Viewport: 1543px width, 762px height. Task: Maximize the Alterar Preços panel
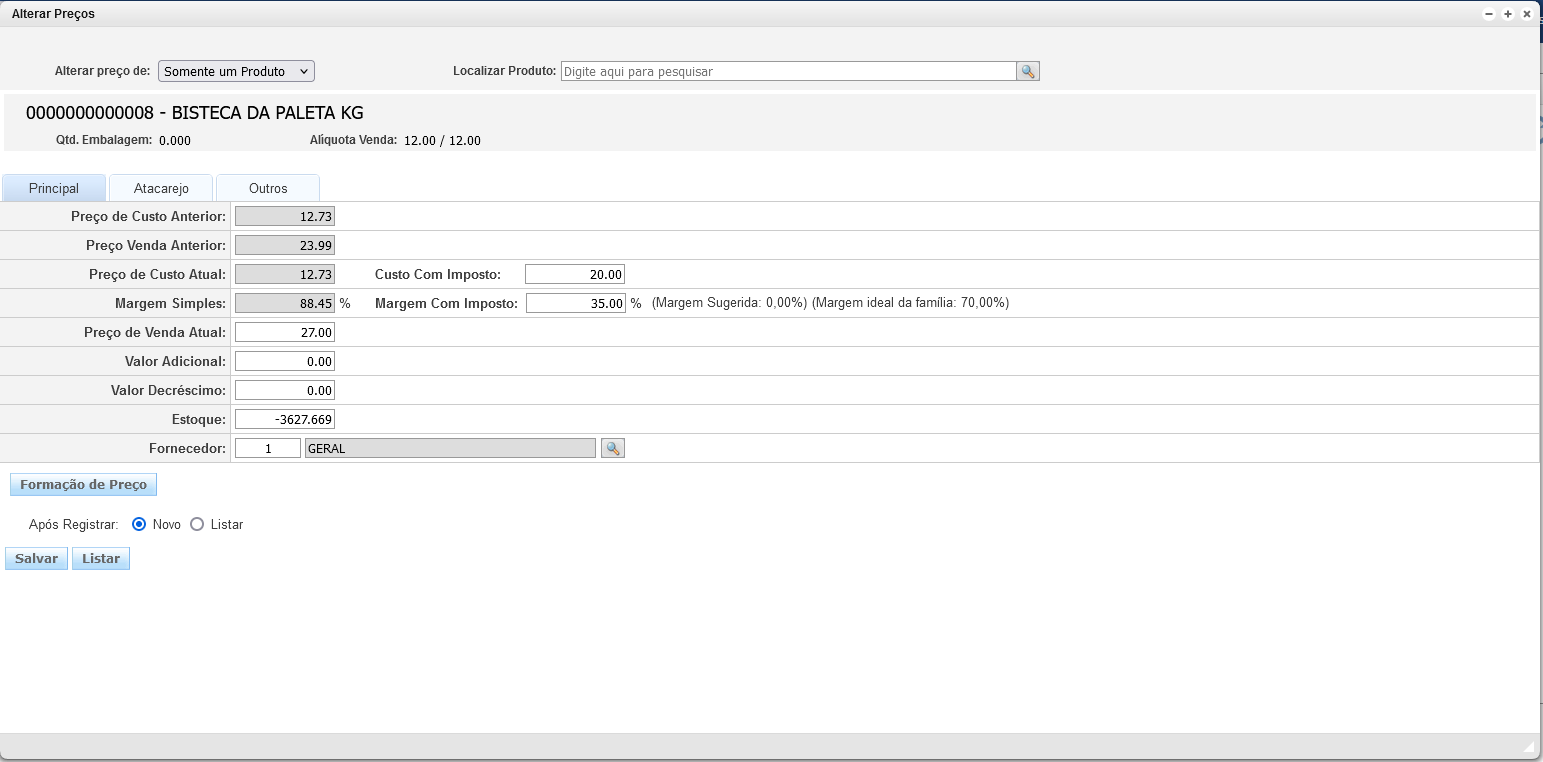(1508, 15)
